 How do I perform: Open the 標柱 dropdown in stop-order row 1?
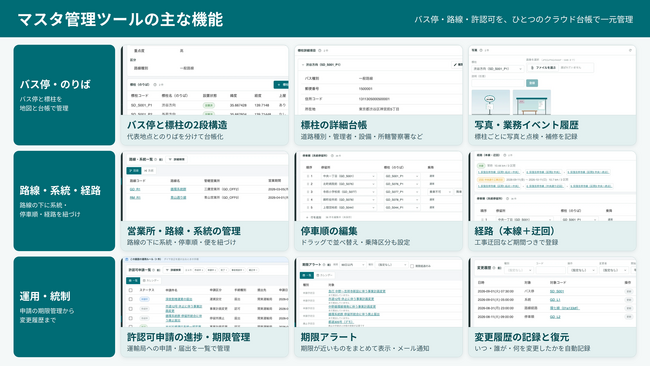click(x=401, y=176)
